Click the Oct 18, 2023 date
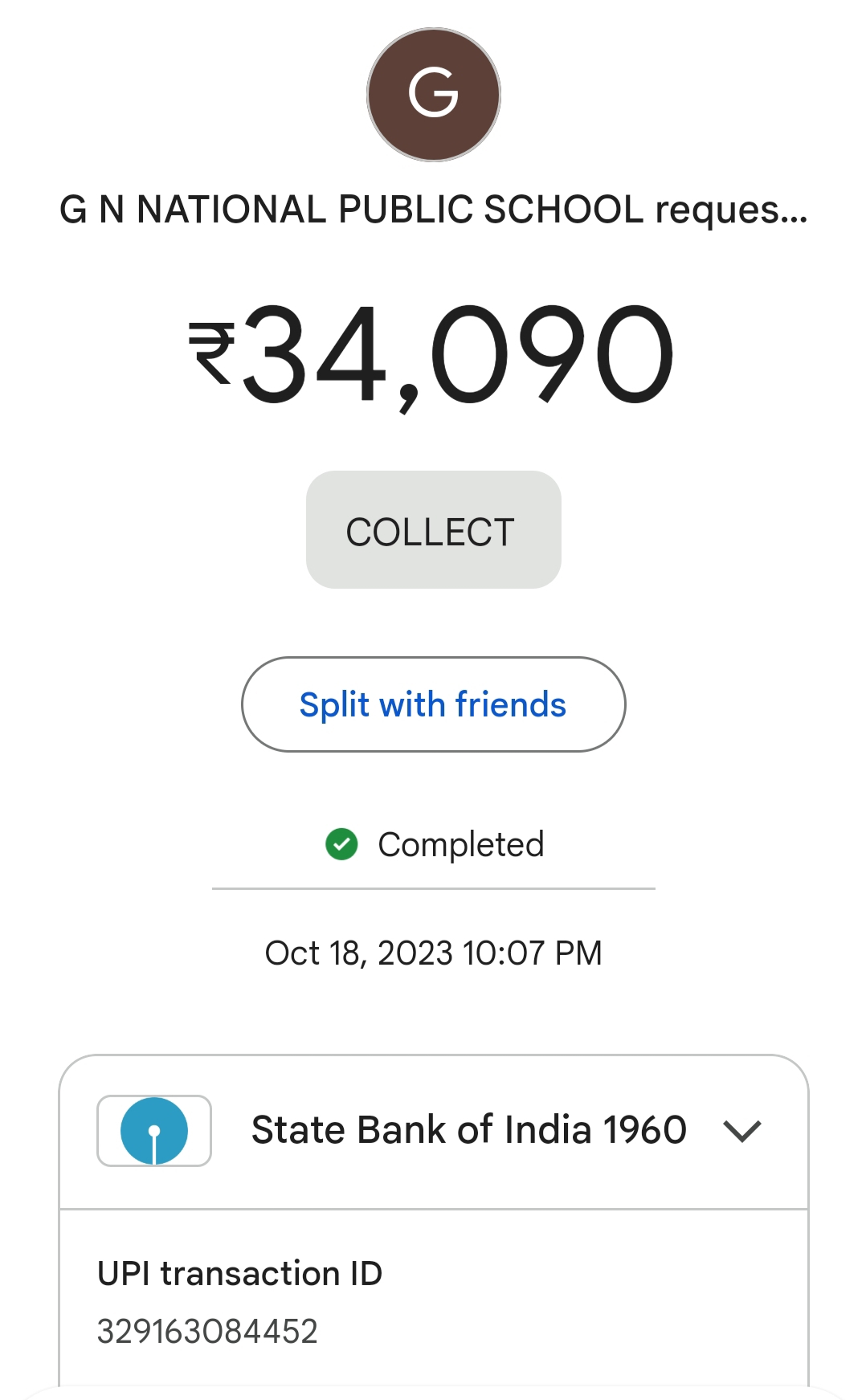866x1400 pixels. tap(359, 953)
